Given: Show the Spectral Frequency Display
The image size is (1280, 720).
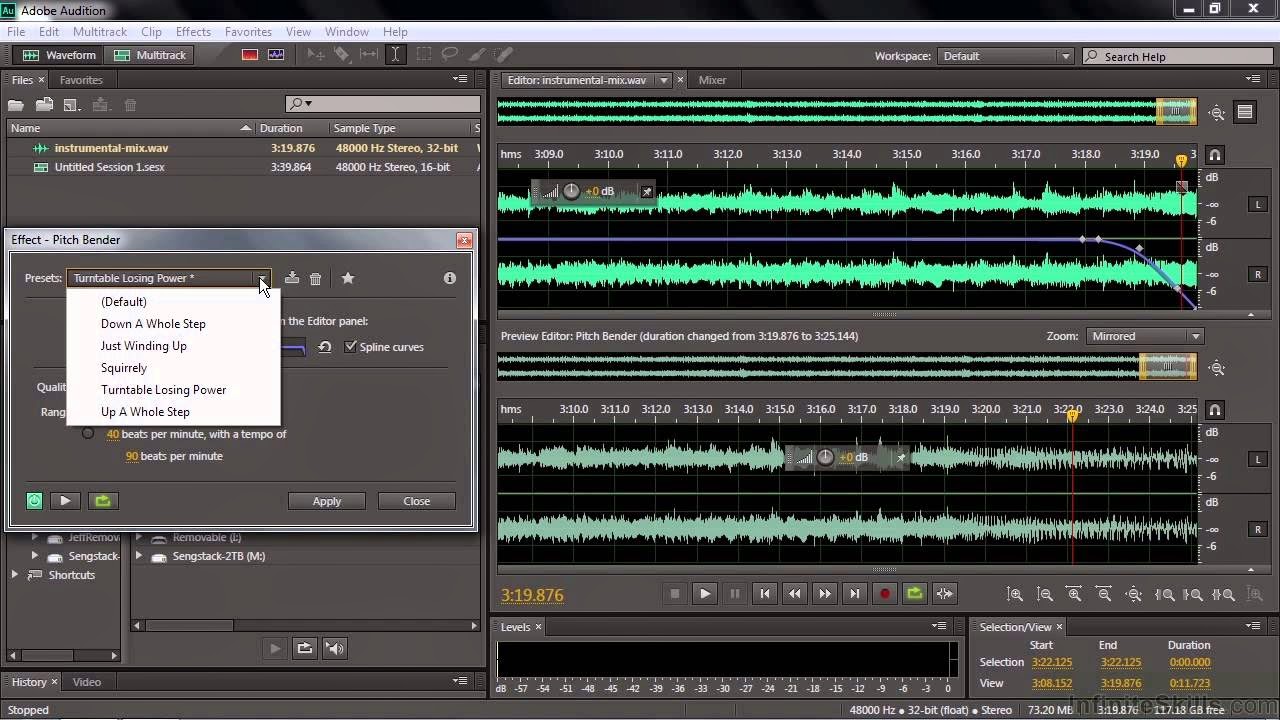Looking at the screenshot, I should tap(250, 55).
